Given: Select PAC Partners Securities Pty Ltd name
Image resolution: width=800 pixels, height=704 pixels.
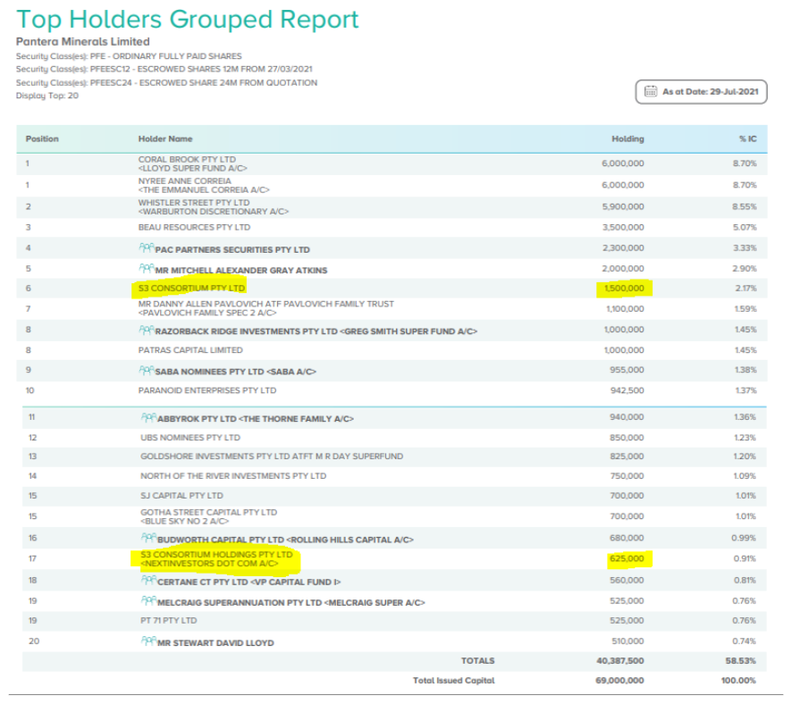Looking at the screenshot, I should 232,249.
